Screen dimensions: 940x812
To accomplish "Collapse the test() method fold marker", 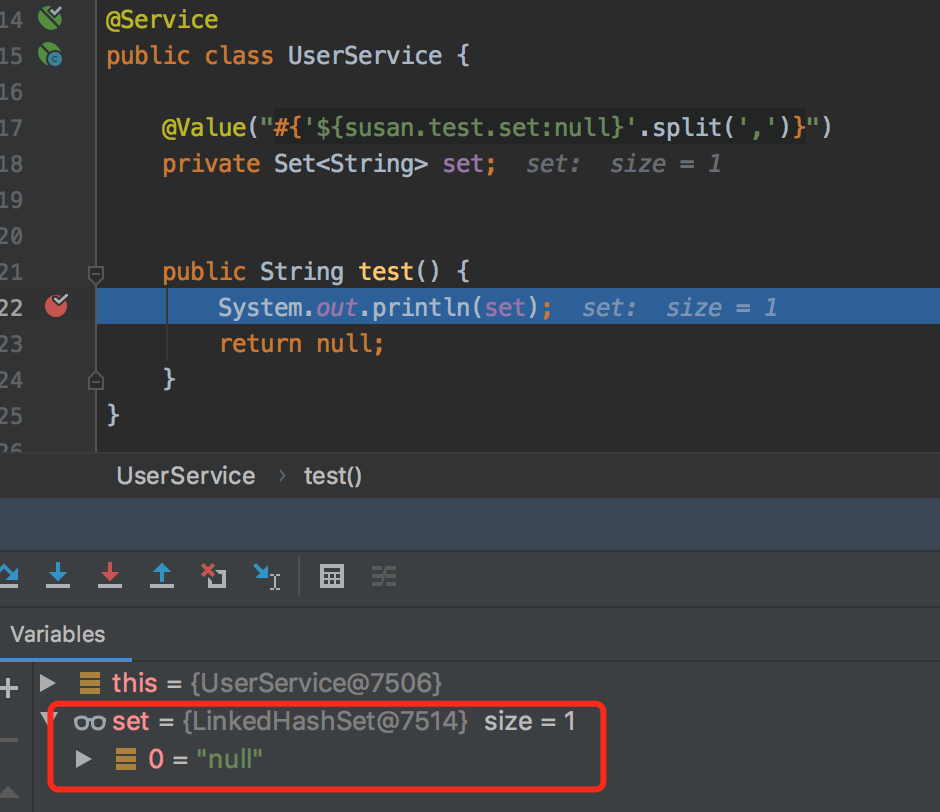I will click(96, 272).
